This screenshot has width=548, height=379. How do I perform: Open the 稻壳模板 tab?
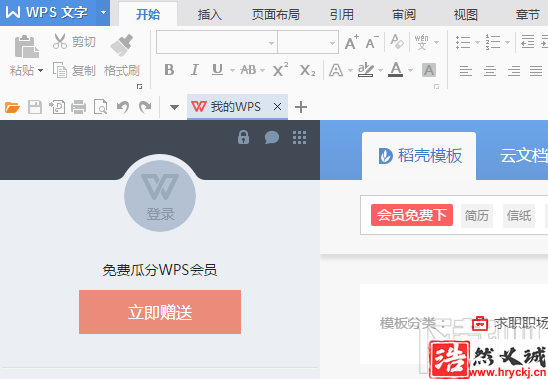[419, 156]
